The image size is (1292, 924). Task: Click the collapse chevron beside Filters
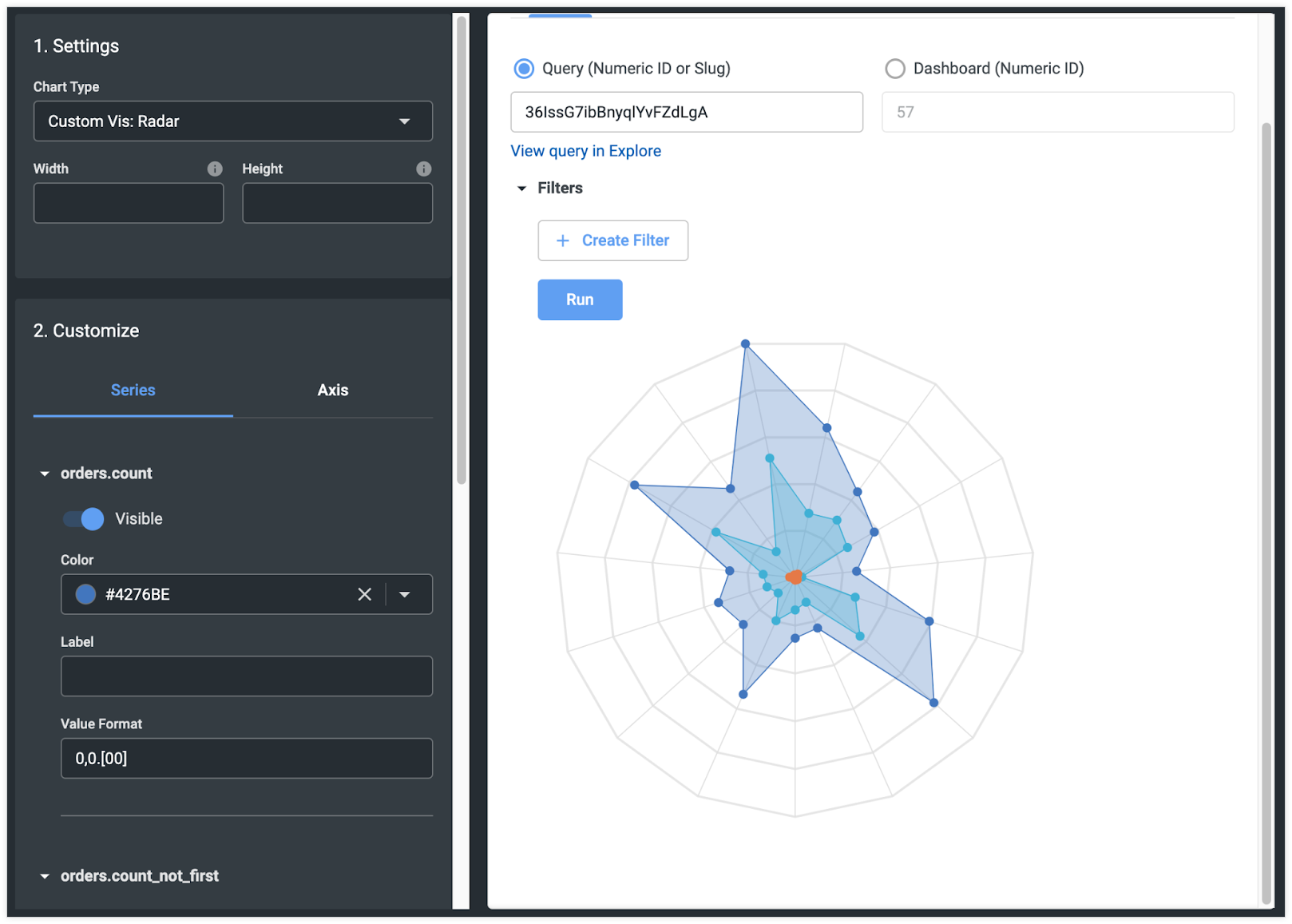(522, 188)
